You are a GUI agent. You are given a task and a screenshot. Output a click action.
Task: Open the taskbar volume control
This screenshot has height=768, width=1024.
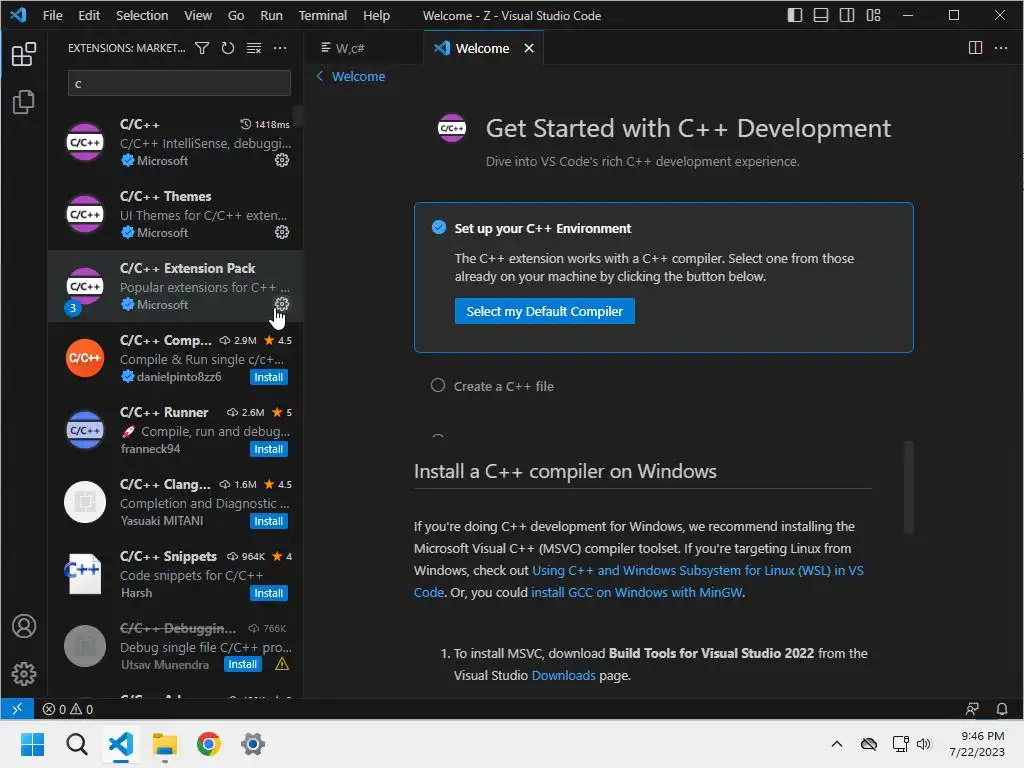pyautogui.click(x=923, y=744)
